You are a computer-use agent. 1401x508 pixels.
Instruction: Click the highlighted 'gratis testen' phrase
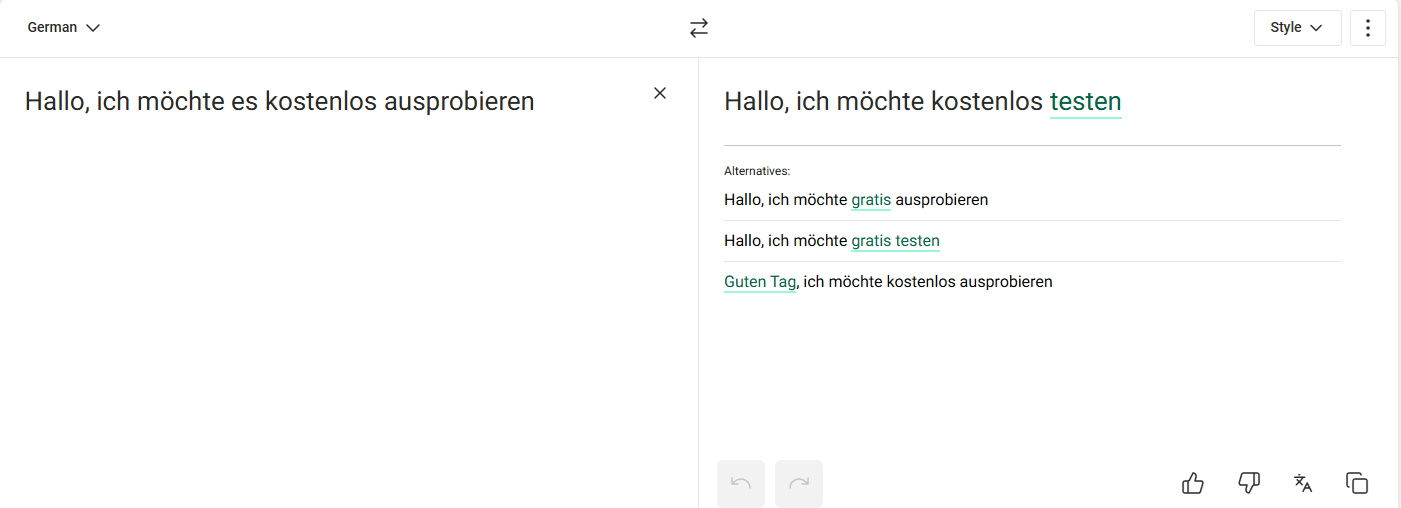pyautogui.click(x=896, y=241)
